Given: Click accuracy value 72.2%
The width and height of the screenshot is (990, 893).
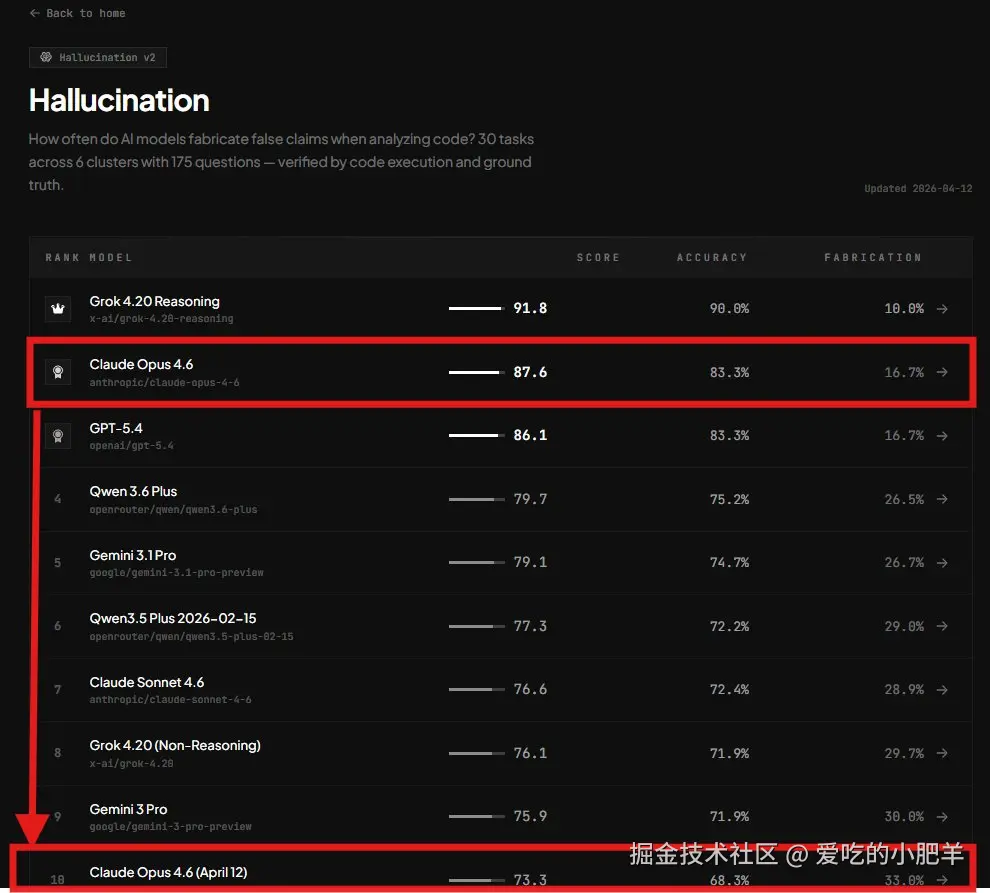Looking at the screenshot, I should tap(729, 626).
